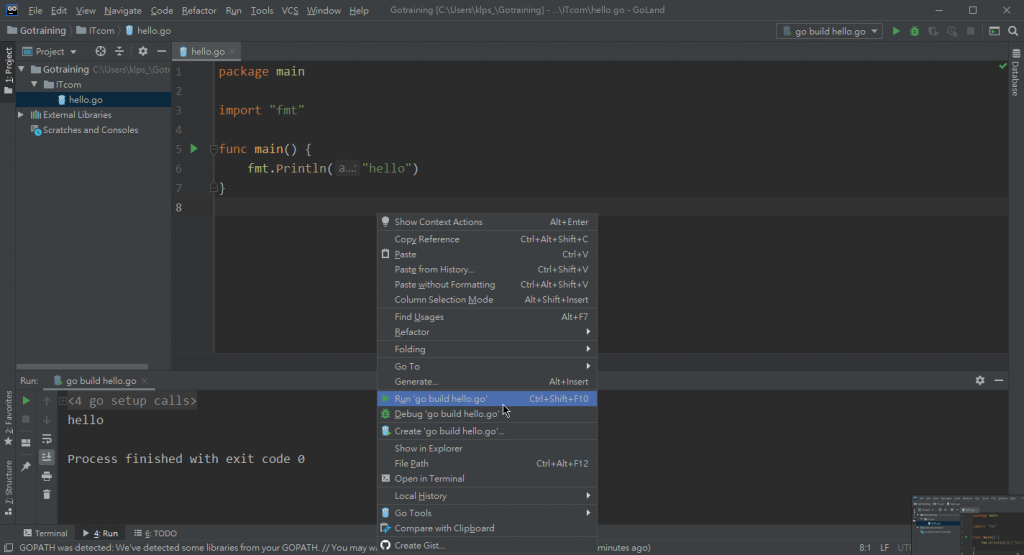The height and width of the screenshot is (555, 1024).
Task: Open Folding submenu in context menu
Action: point(487,349)
